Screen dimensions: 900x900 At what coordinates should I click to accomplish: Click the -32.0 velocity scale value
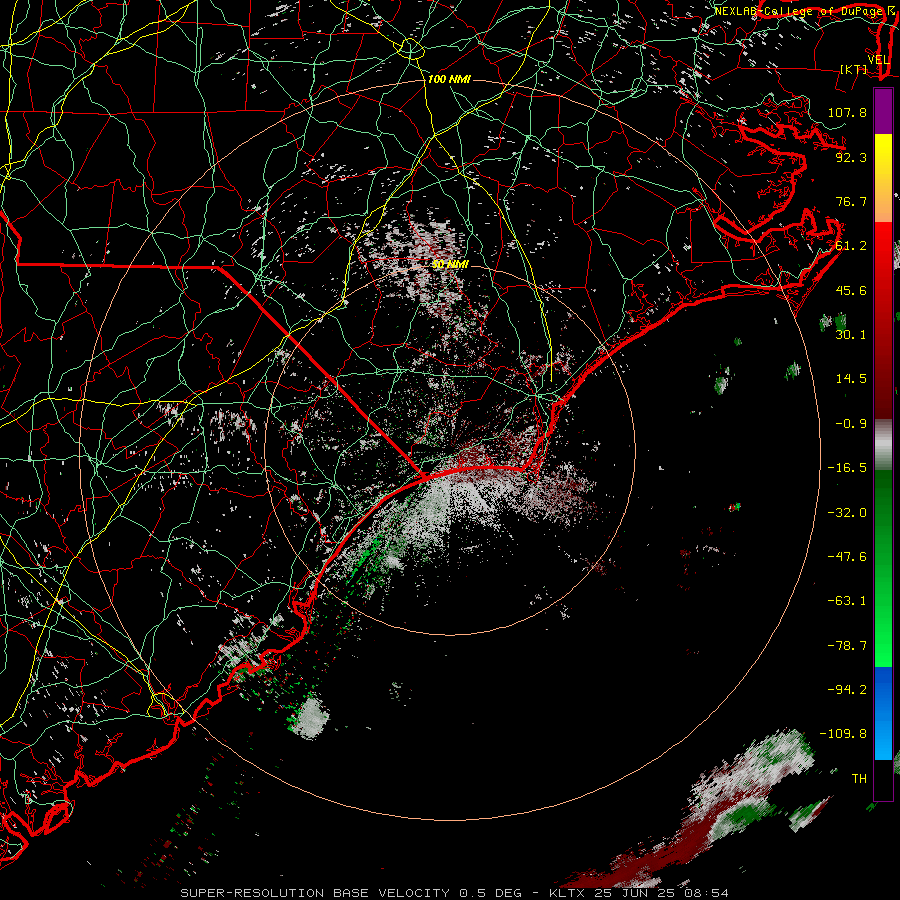click(x=847, y=513)
